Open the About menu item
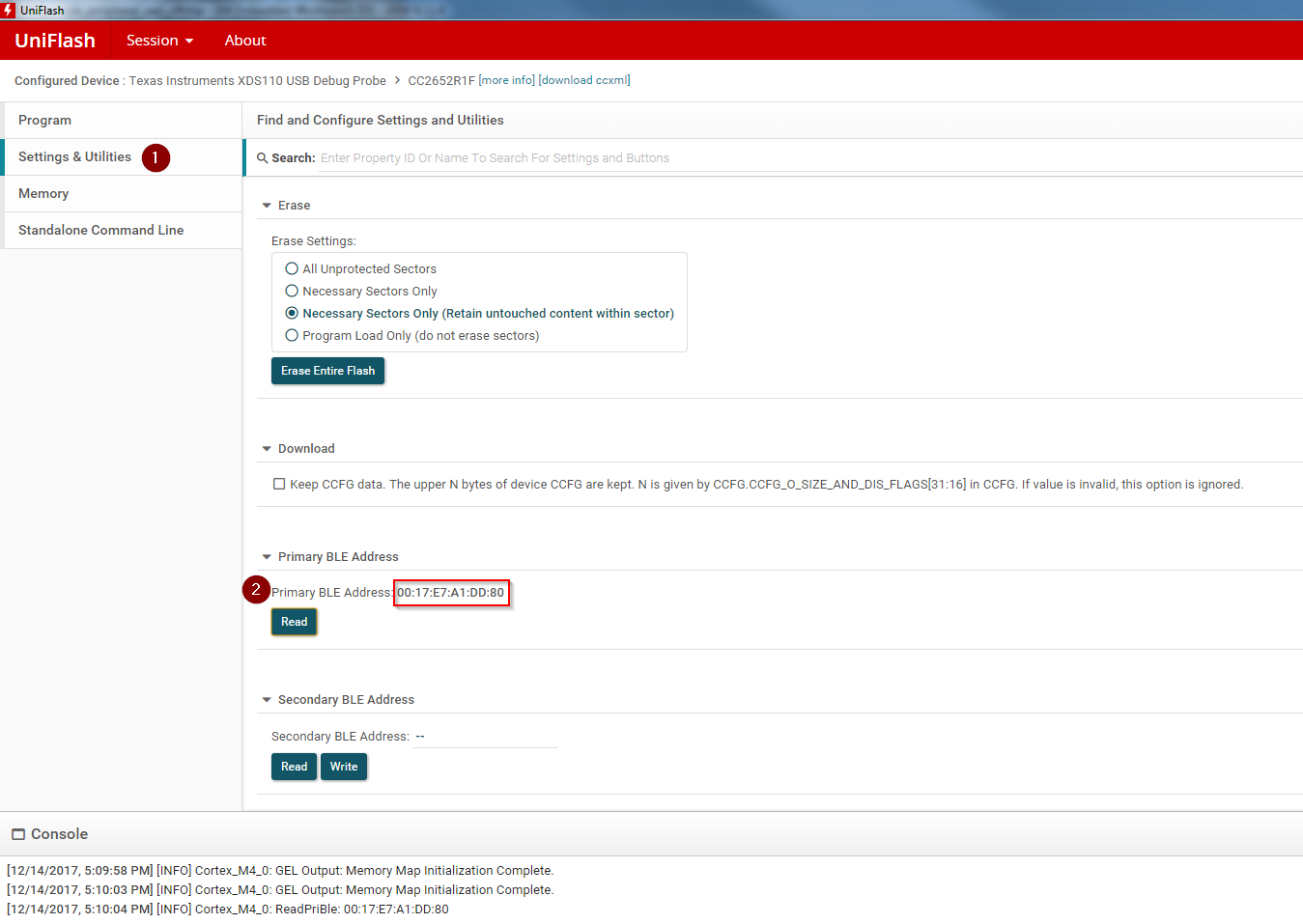 244,41
